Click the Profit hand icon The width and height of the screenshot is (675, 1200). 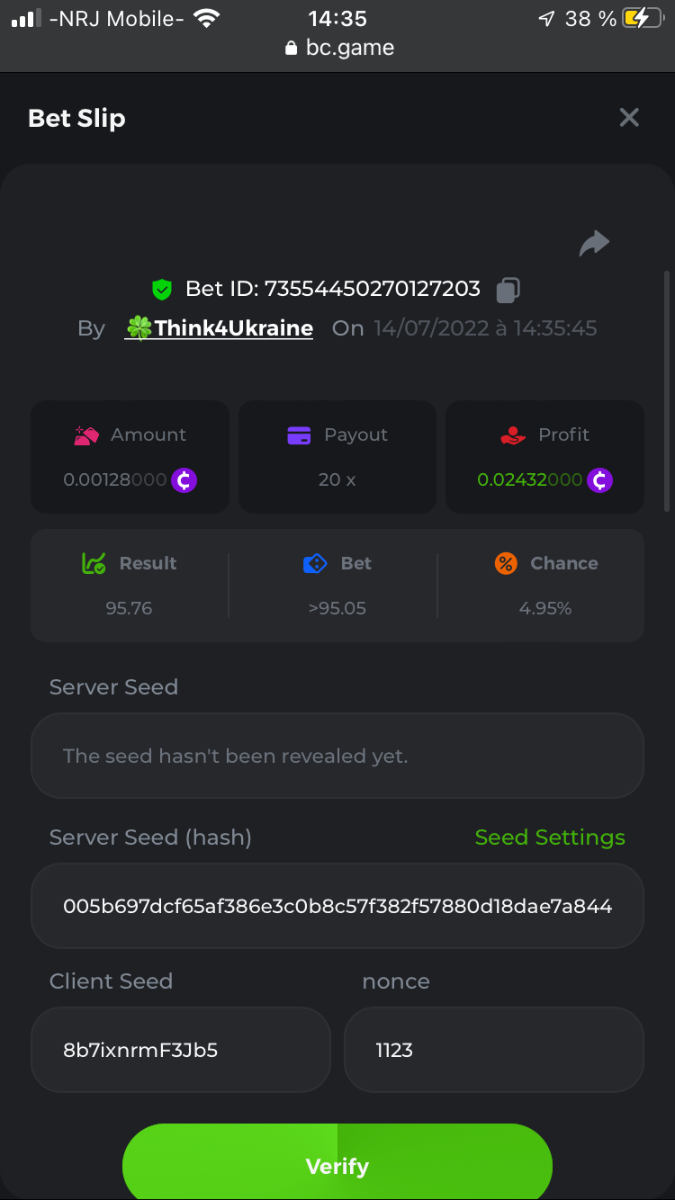coord(513,435)
